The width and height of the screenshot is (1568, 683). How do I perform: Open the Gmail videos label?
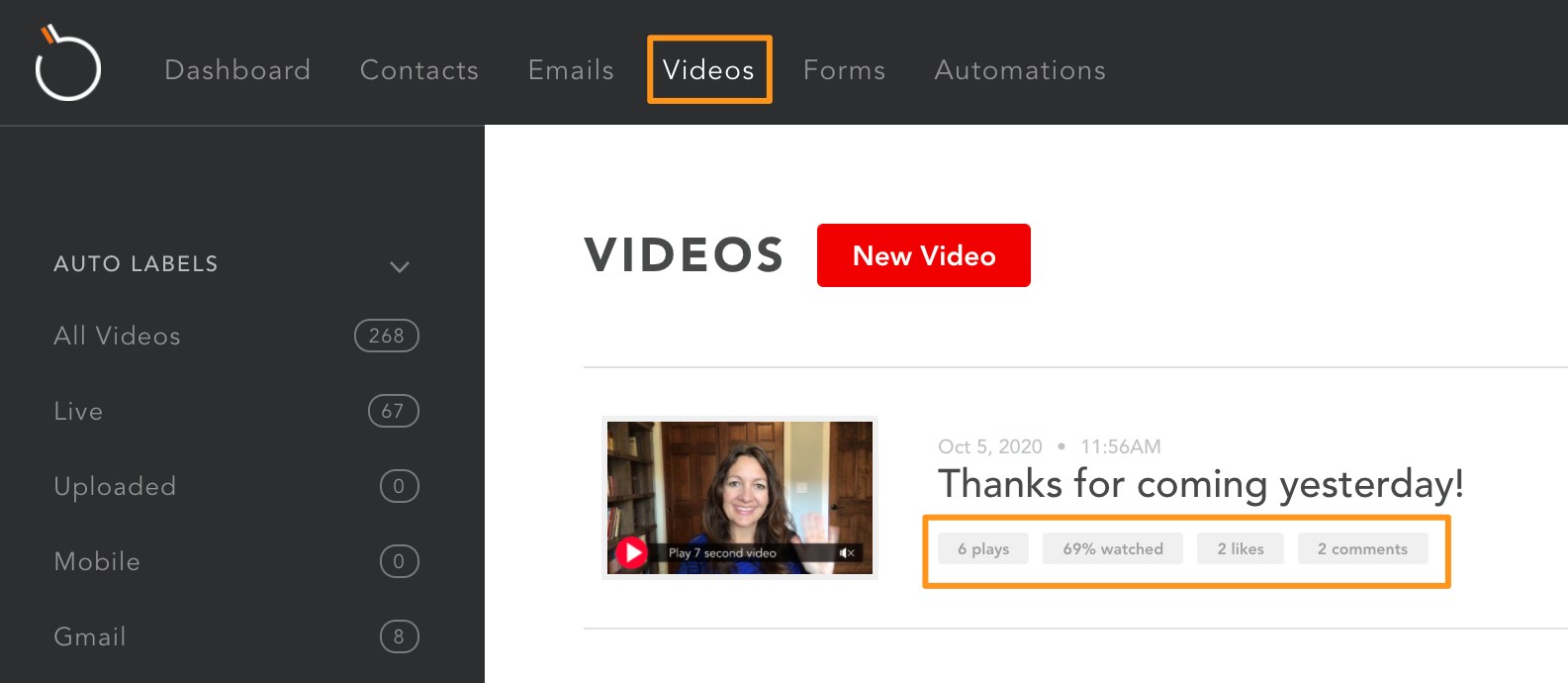coord(90,637)
